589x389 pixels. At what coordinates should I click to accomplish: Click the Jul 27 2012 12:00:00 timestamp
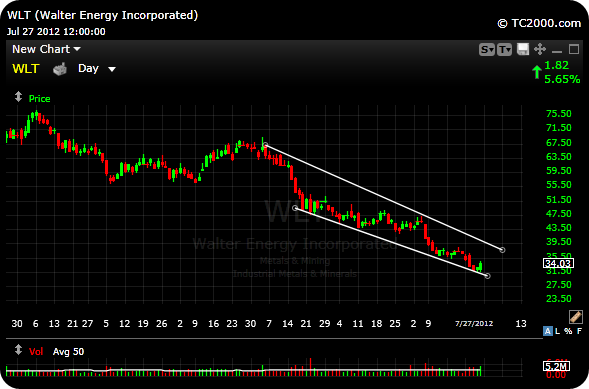point(56,32)
